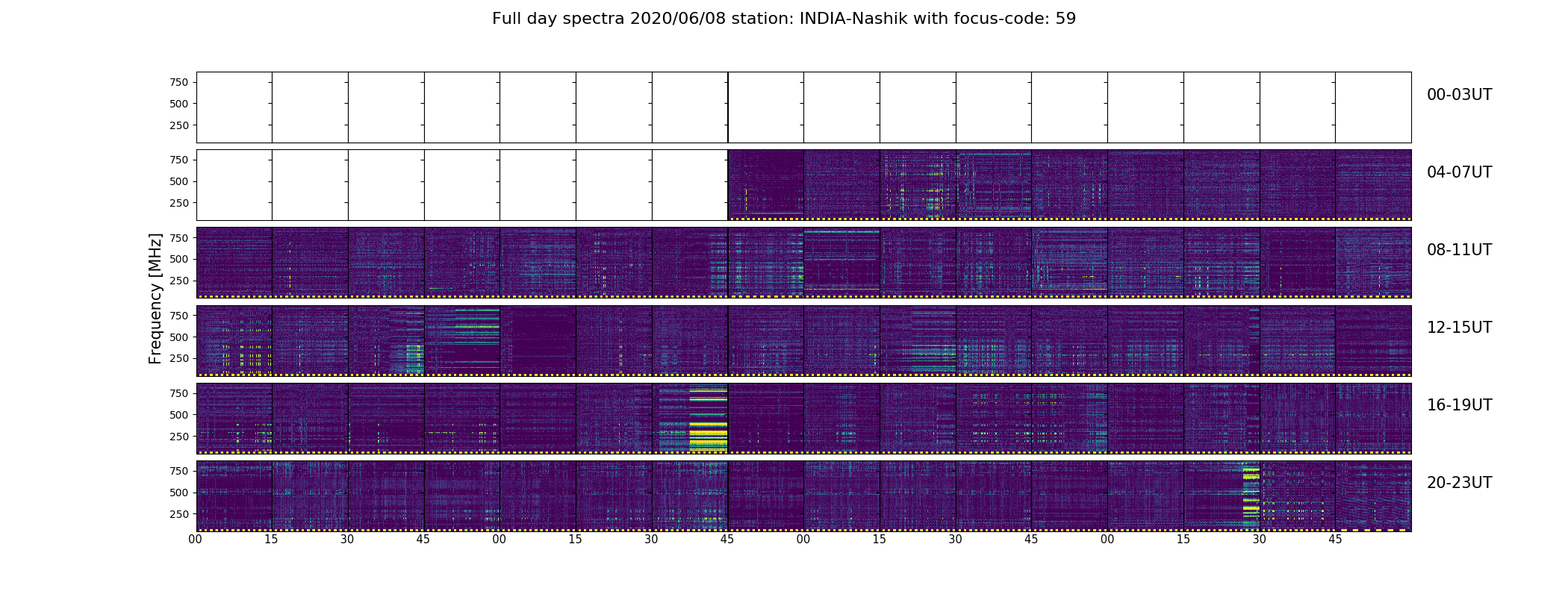
Task: Click the 250 tick of the 12-15UT row
Action: pos(178,358)
